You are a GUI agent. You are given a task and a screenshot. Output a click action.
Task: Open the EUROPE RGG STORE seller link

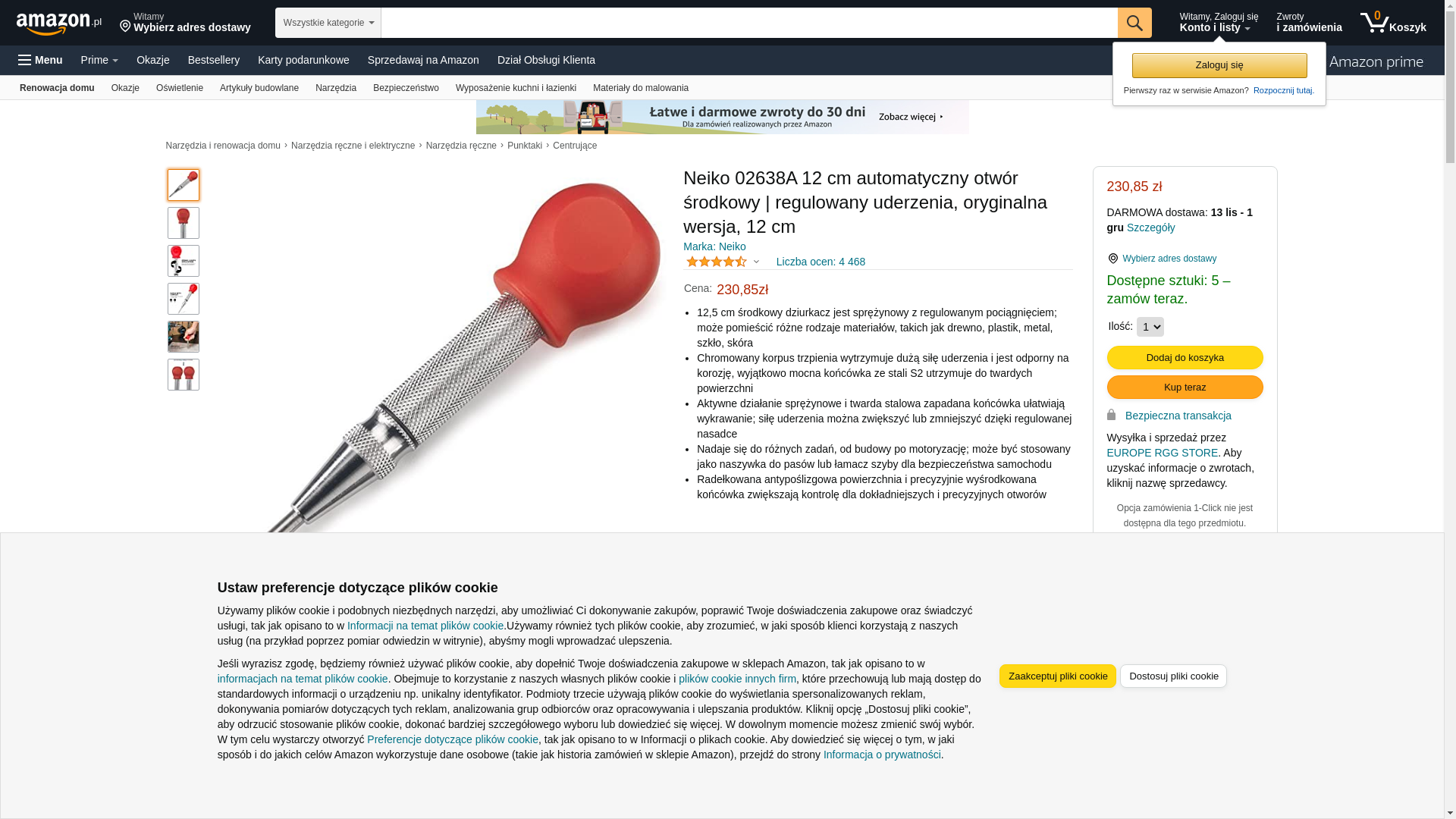coord(1163,453)
